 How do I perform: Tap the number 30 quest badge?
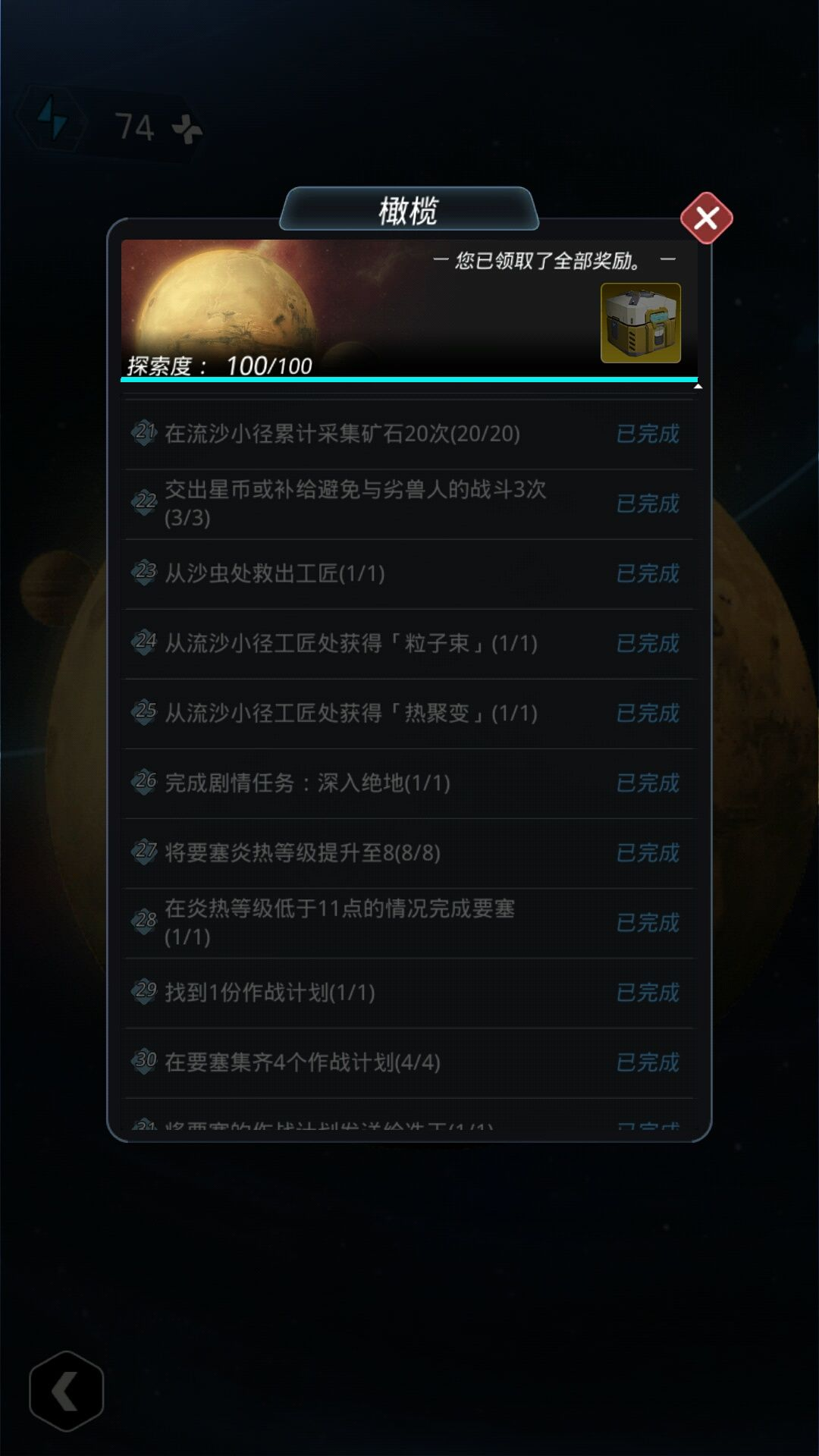[x=145, y=1061]
